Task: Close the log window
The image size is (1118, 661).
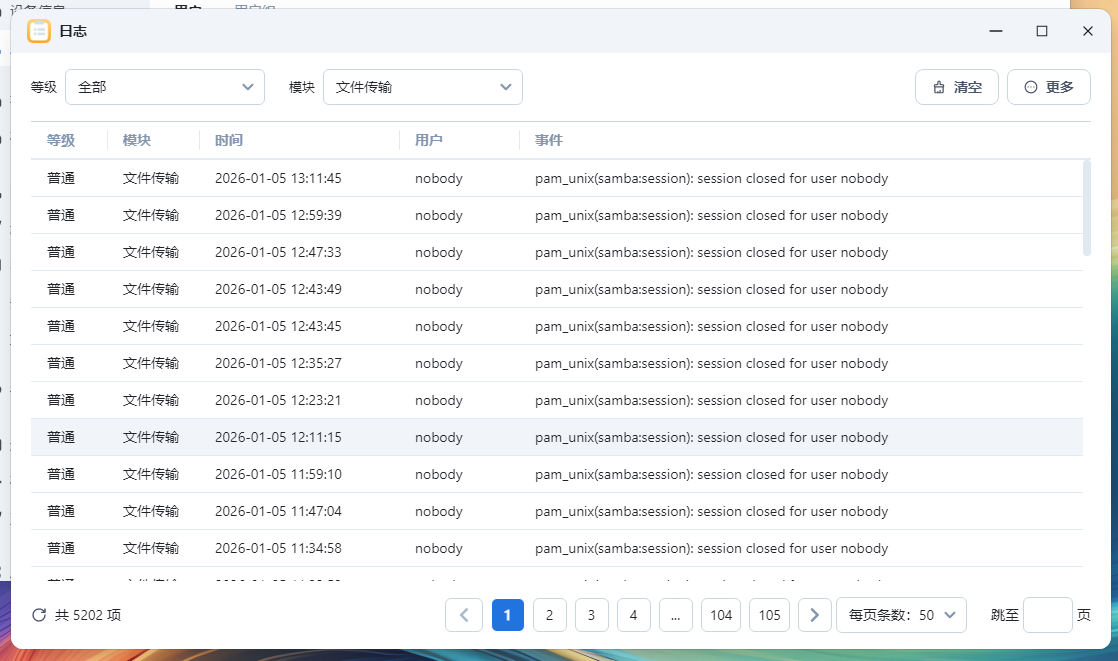Action: (x=1088, y=31)
